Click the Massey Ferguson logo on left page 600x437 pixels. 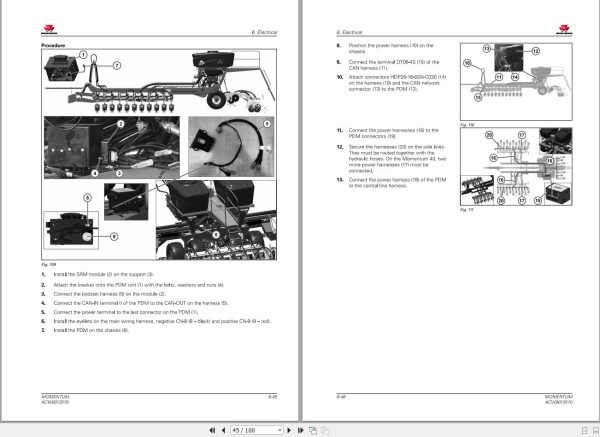click(49, 29)
